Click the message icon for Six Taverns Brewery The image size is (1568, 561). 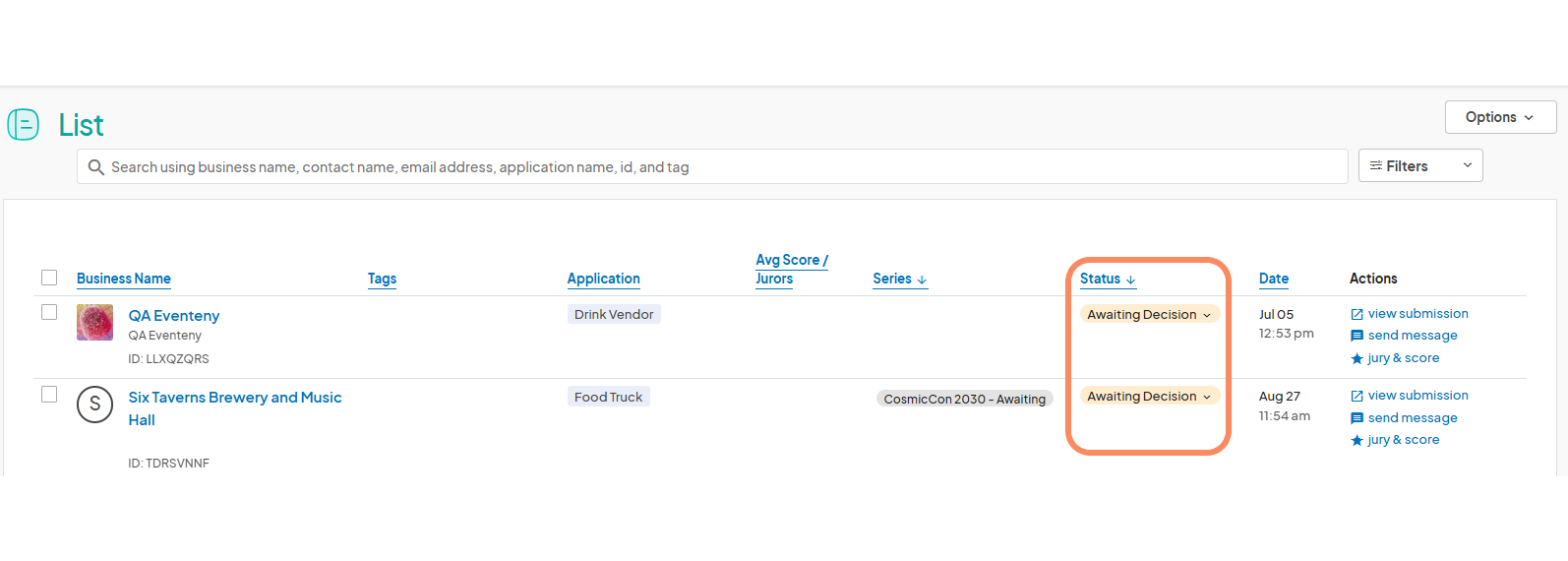1357,418
